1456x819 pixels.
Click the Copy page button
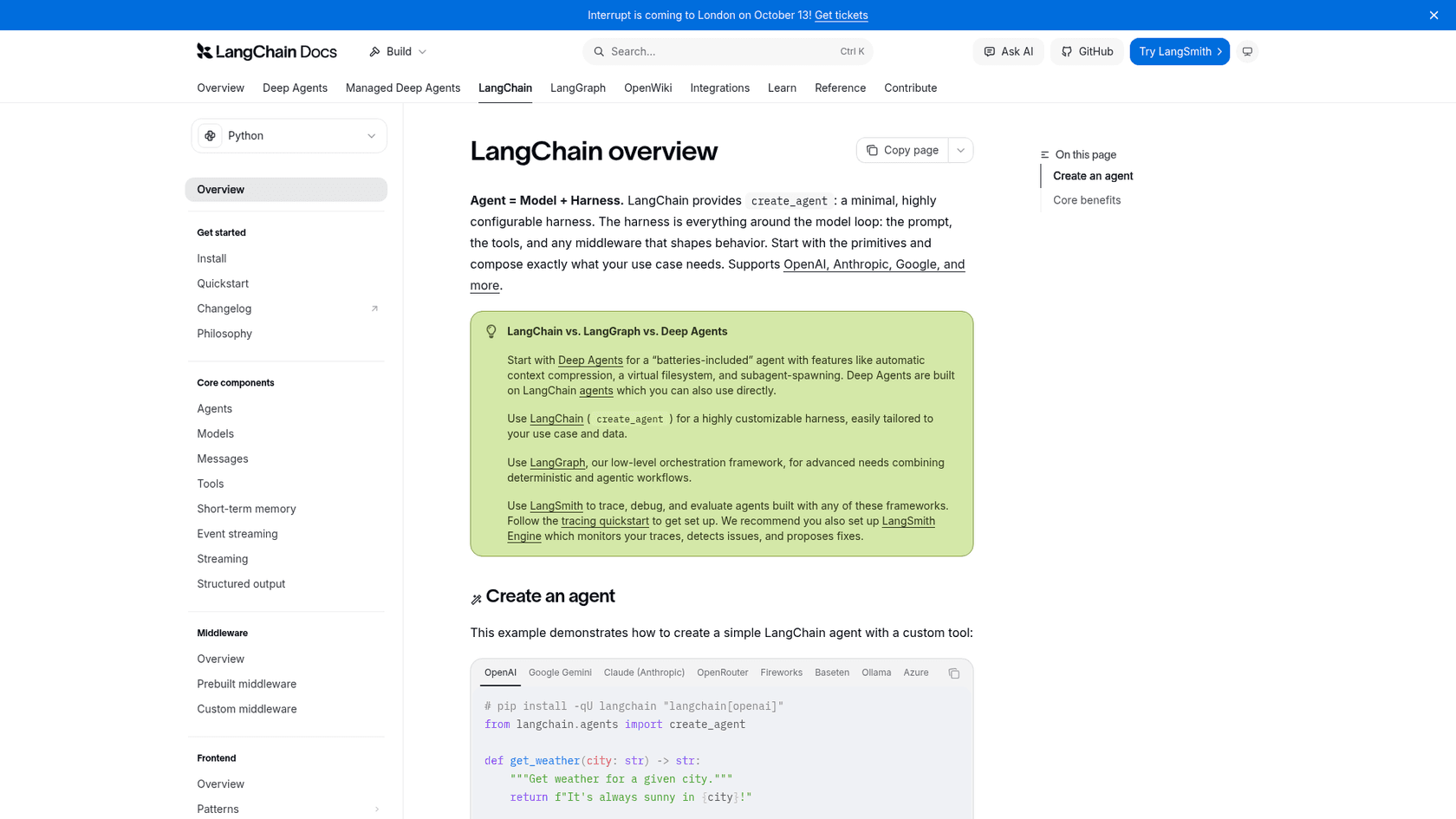[x=902, y=150]
